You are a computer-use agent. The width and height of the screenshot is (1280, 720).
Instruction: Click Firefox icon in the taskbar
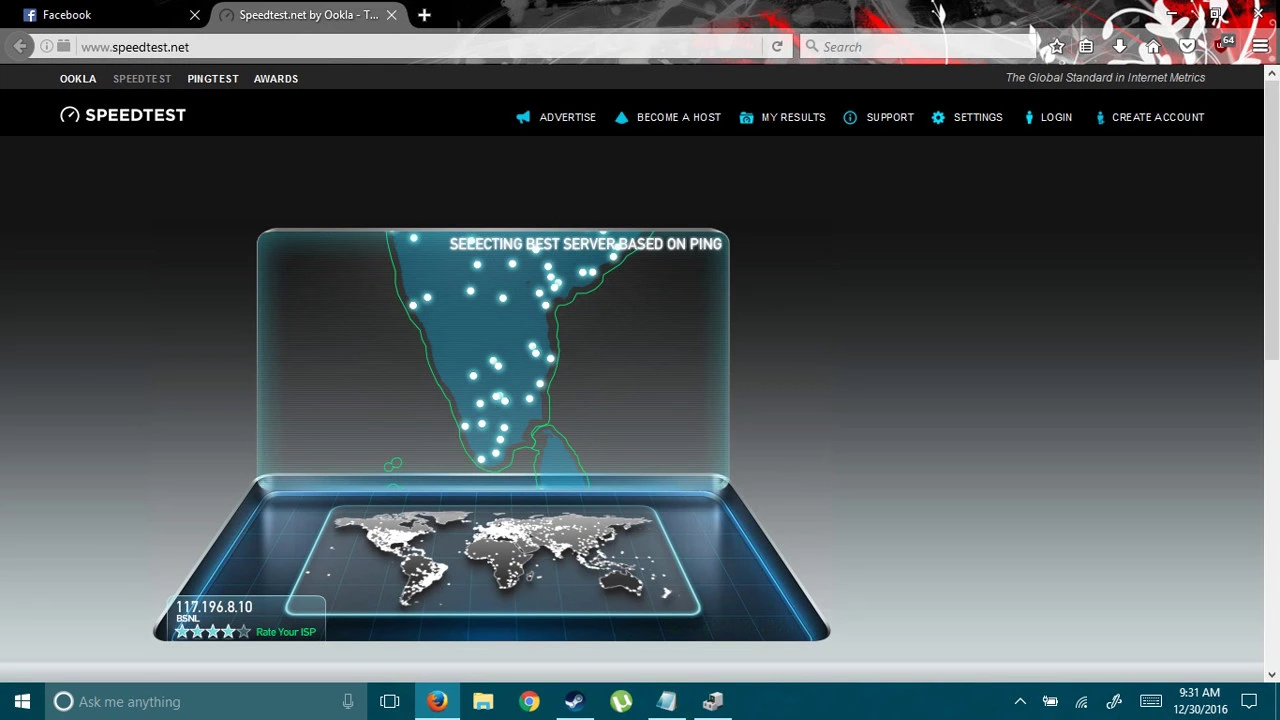tap(437, 701)
